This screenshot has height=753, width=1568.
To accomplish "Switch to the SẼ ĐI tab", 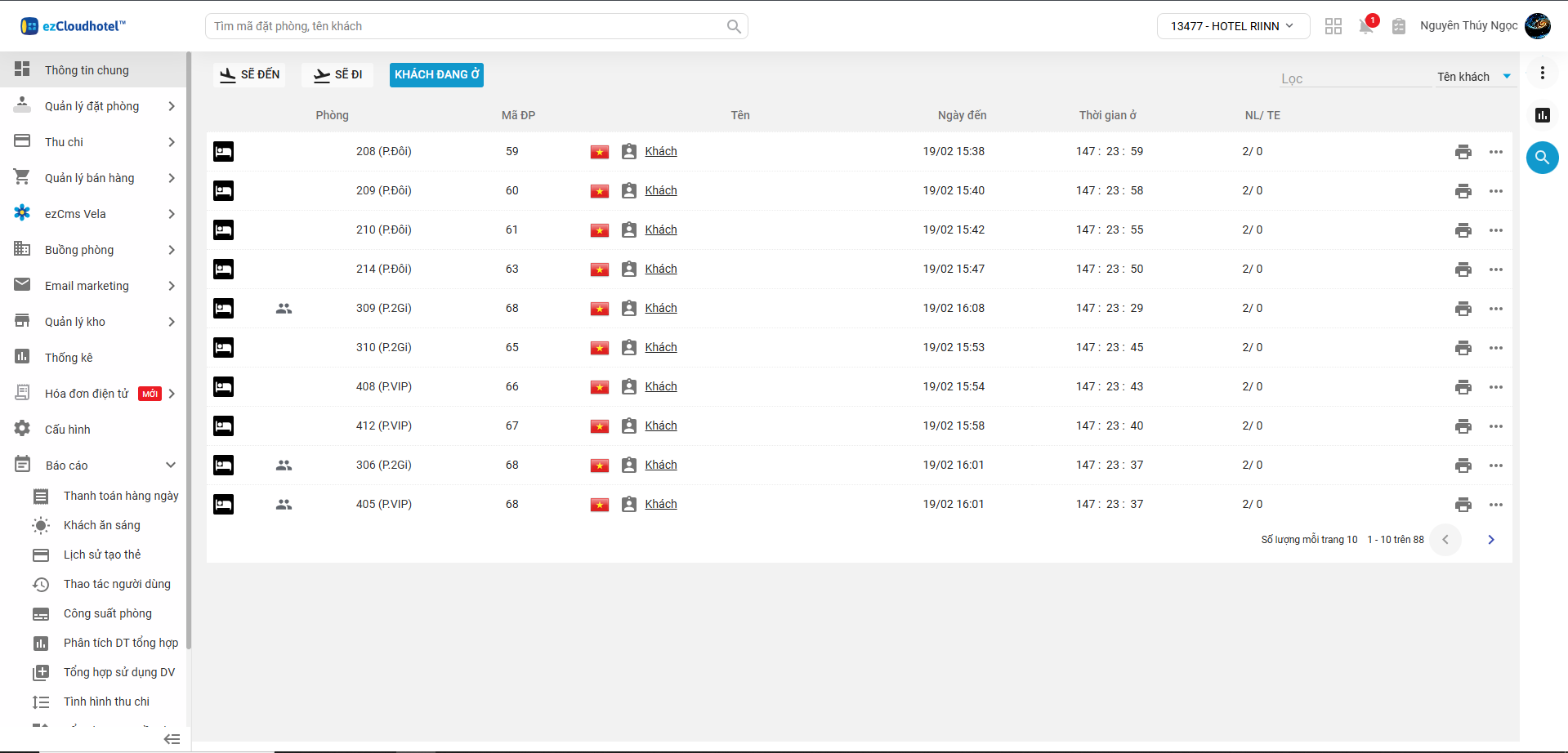I will [337, 74].
